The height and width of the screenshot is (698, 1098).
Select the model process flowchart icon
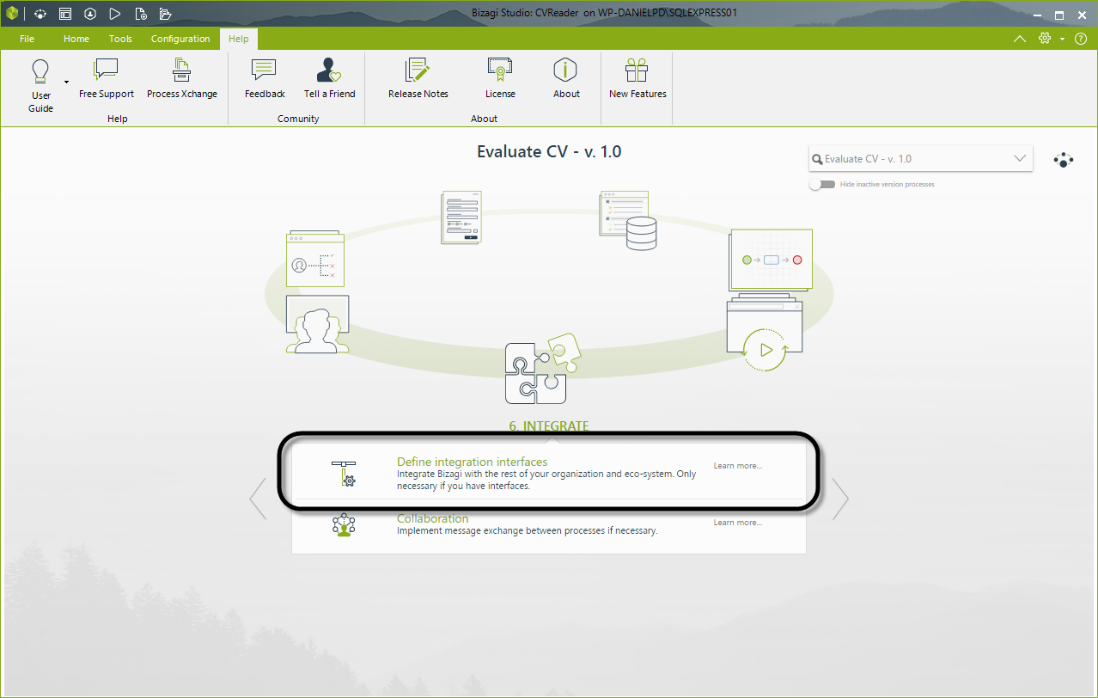770,259
